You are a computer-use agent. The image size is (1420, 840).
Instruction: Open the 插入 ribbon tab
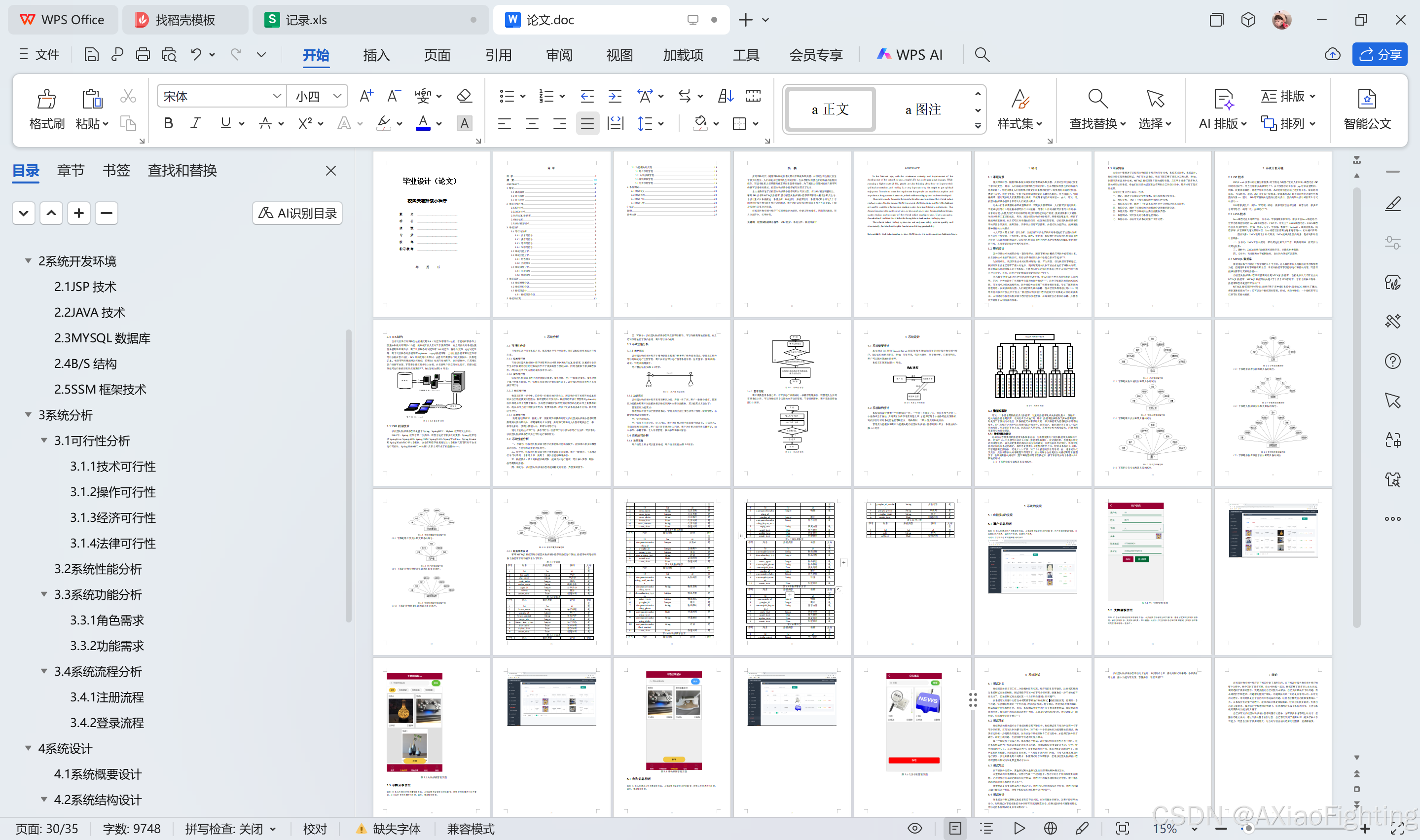pyautogui.click(x=376, y=55)
